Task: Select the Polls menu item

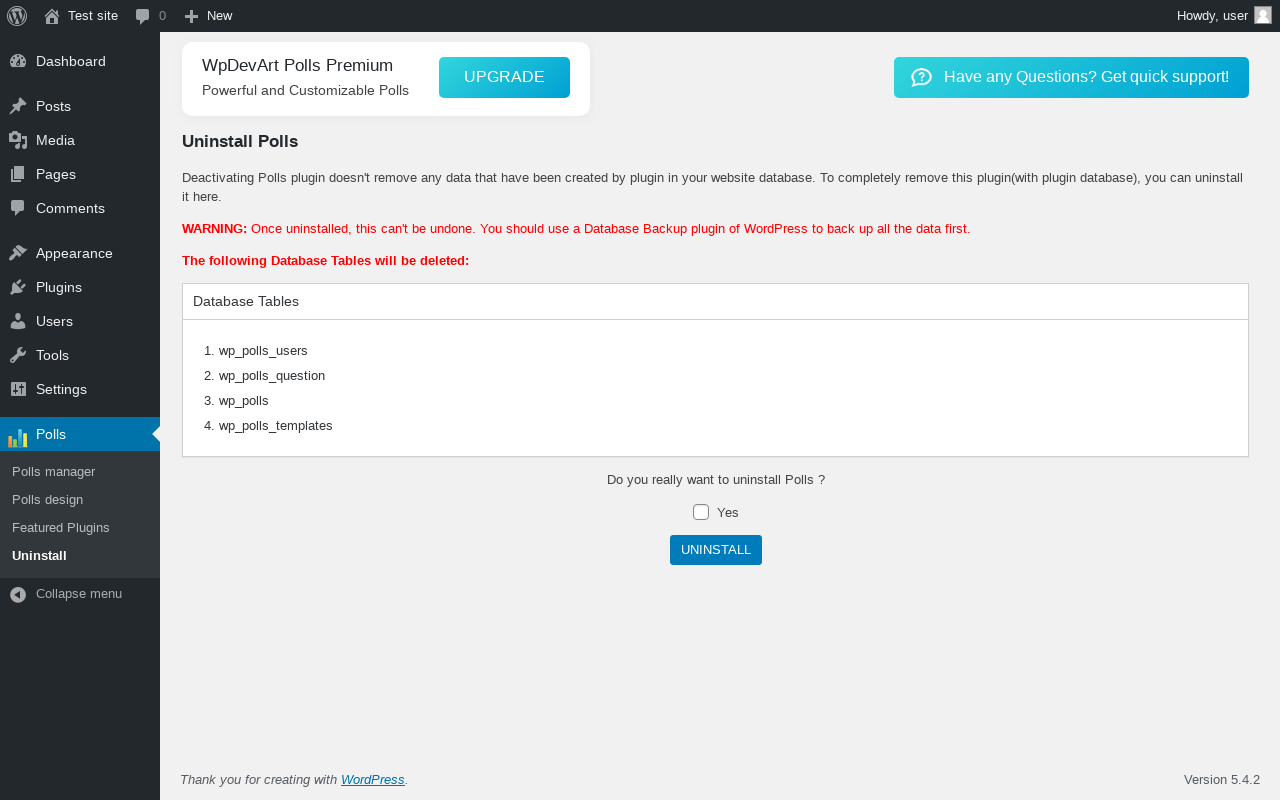Action: pos(80,434)
